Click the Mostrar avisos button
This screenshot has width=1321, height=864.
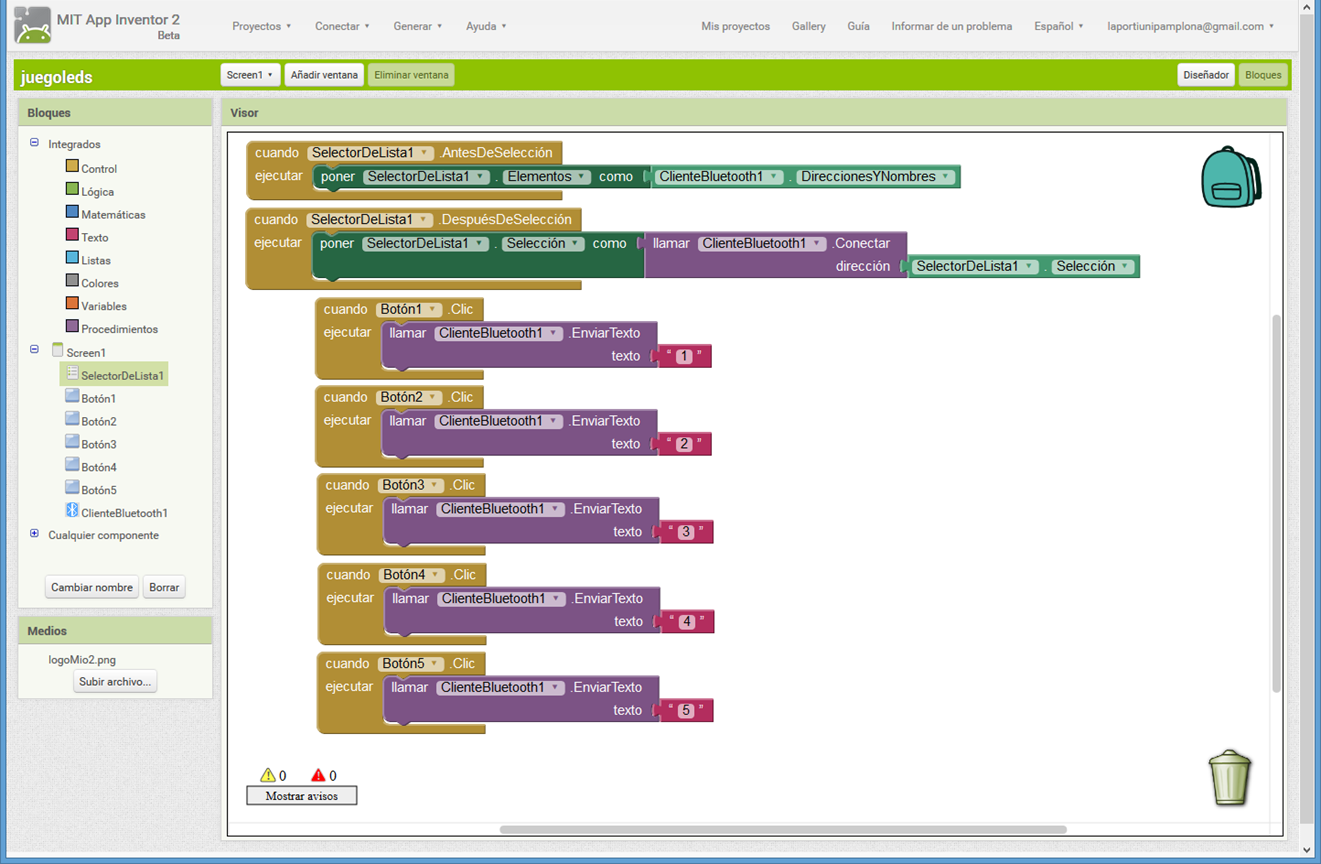click(301, 796)
